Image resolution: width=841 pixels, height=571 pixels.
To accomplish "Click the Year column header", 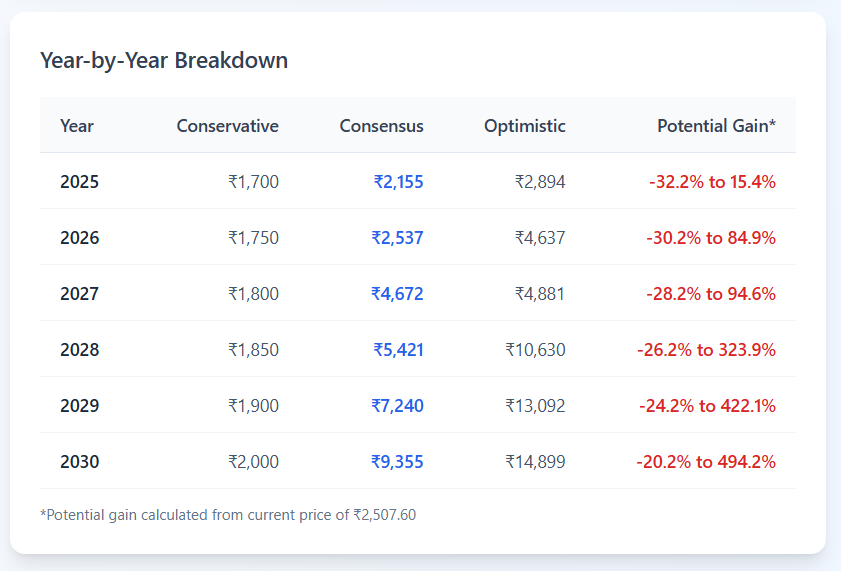I will 77,126.
